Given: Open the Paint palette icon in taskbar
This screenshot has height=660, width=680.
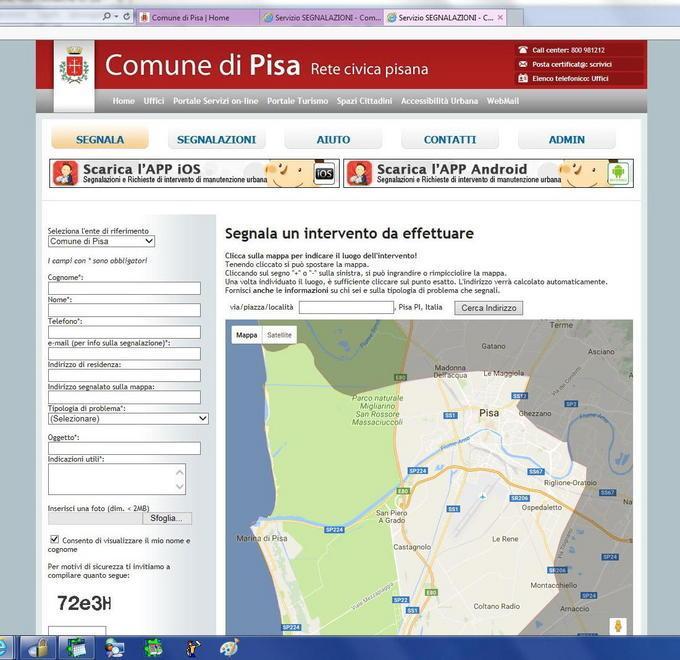Looking at the screenshot, I should coord(229,648).
